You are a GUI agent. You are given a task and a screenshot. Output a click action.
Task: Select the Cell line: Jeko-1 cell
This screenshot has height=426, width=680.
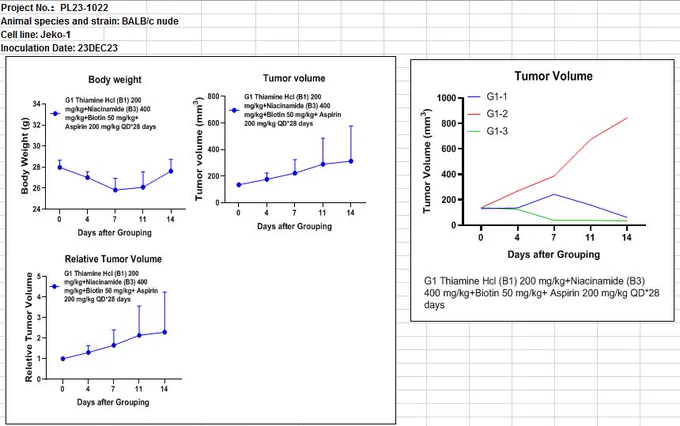coord(36,34)
